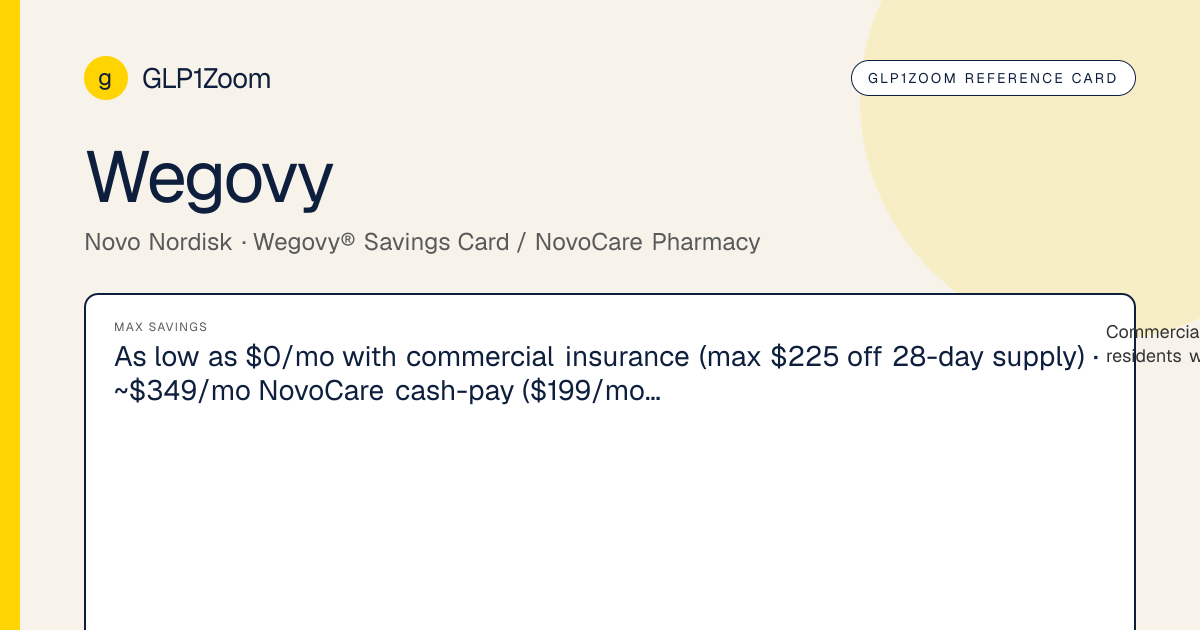Click the large Wegovy heading
The image size is (1200, 630).
[x=209, y=177]
